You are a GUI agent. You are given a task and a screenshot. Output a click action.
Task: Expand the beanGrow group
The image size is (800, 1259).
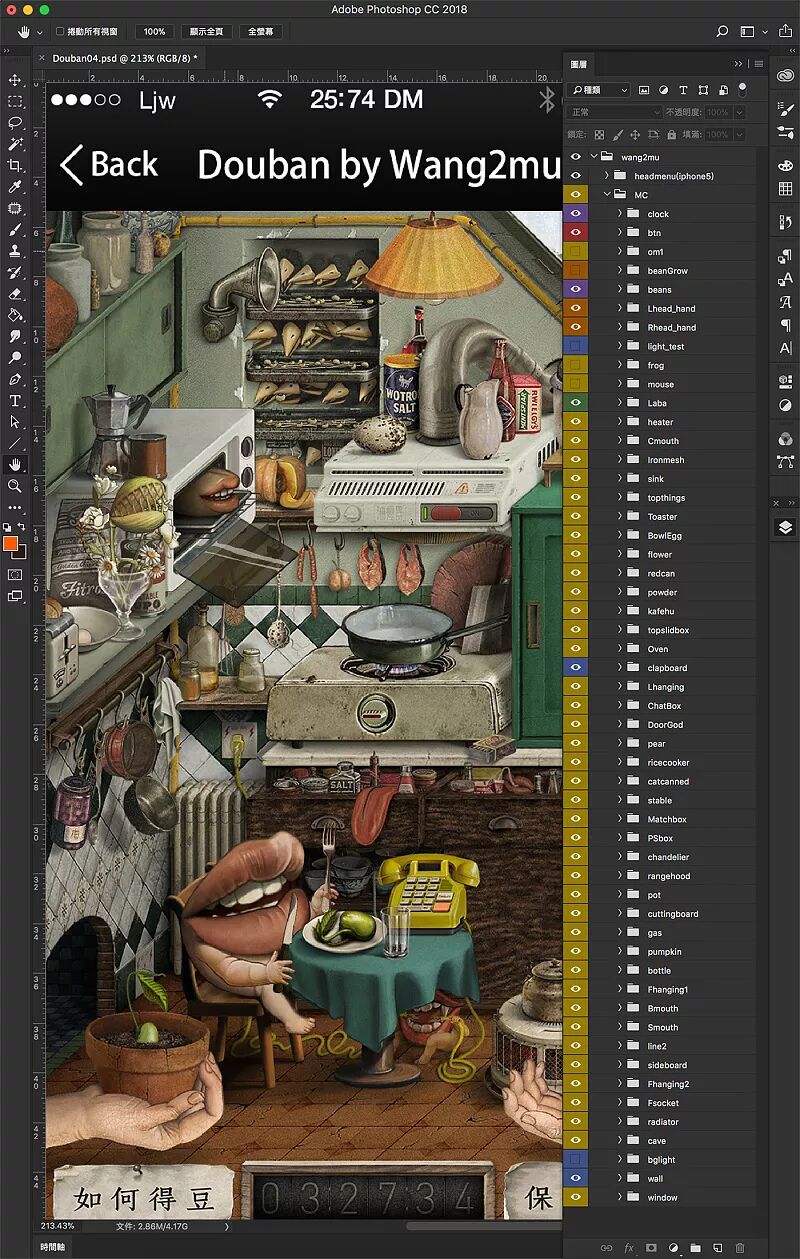point(620,271)
